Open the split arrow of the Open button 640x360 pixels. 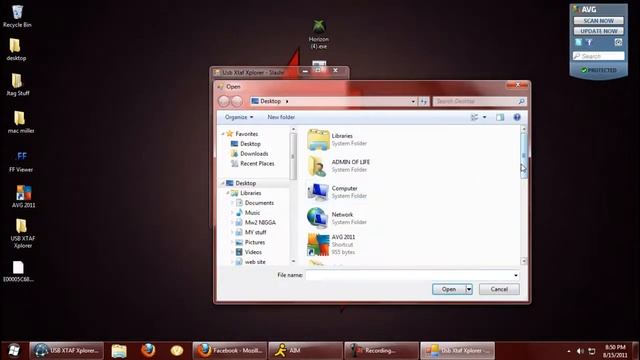pyautogui.click(x=469, y=289)
